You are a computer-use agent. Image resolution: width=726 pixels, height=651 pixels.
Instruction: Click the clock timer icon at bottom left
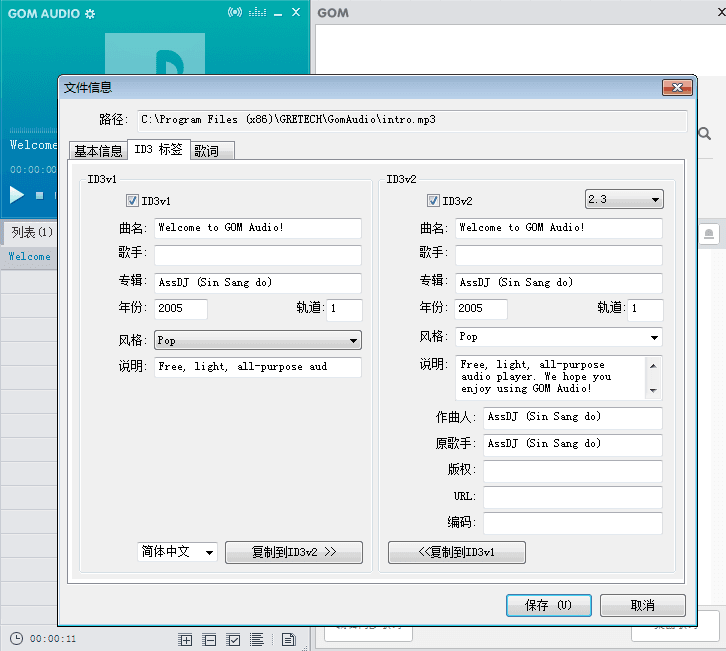click(x=16, y=638)
